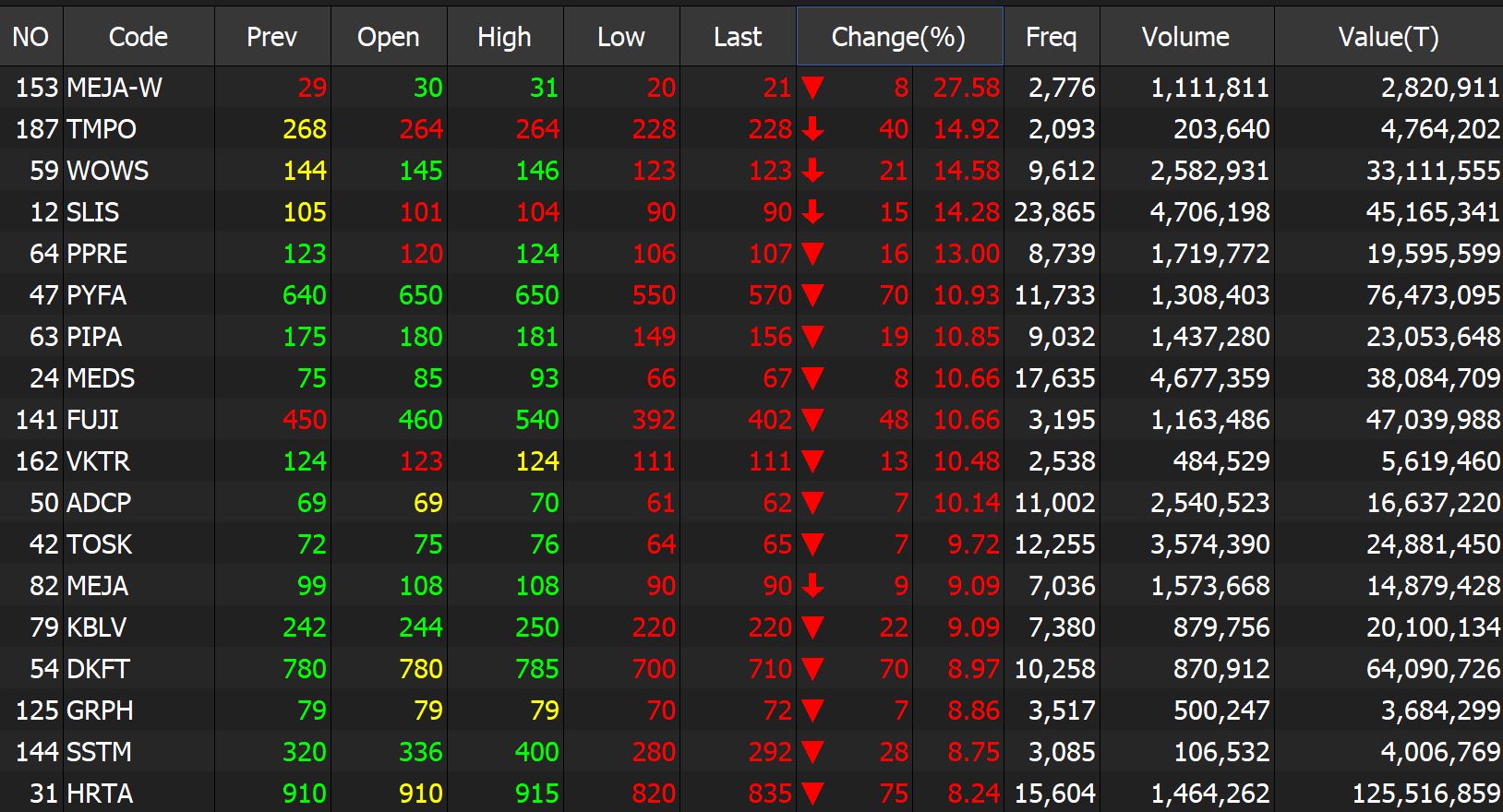Click the Change(%) column header

(899, 37)
